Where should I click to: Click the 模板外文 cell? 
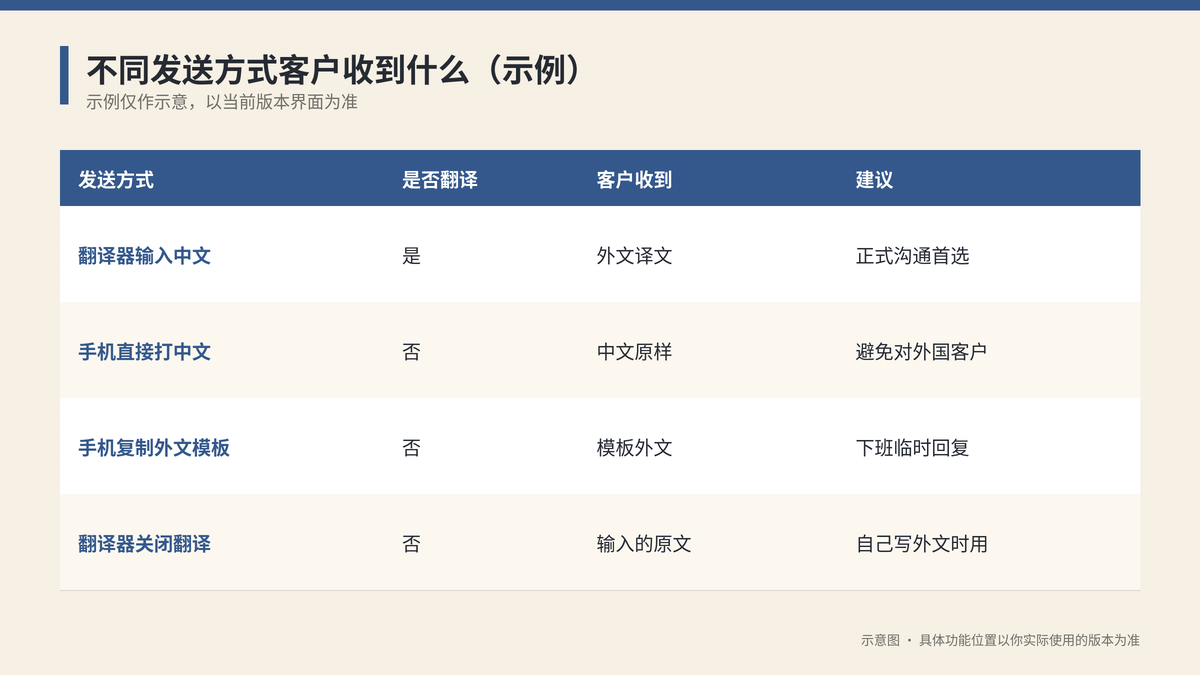pos(634,448)
